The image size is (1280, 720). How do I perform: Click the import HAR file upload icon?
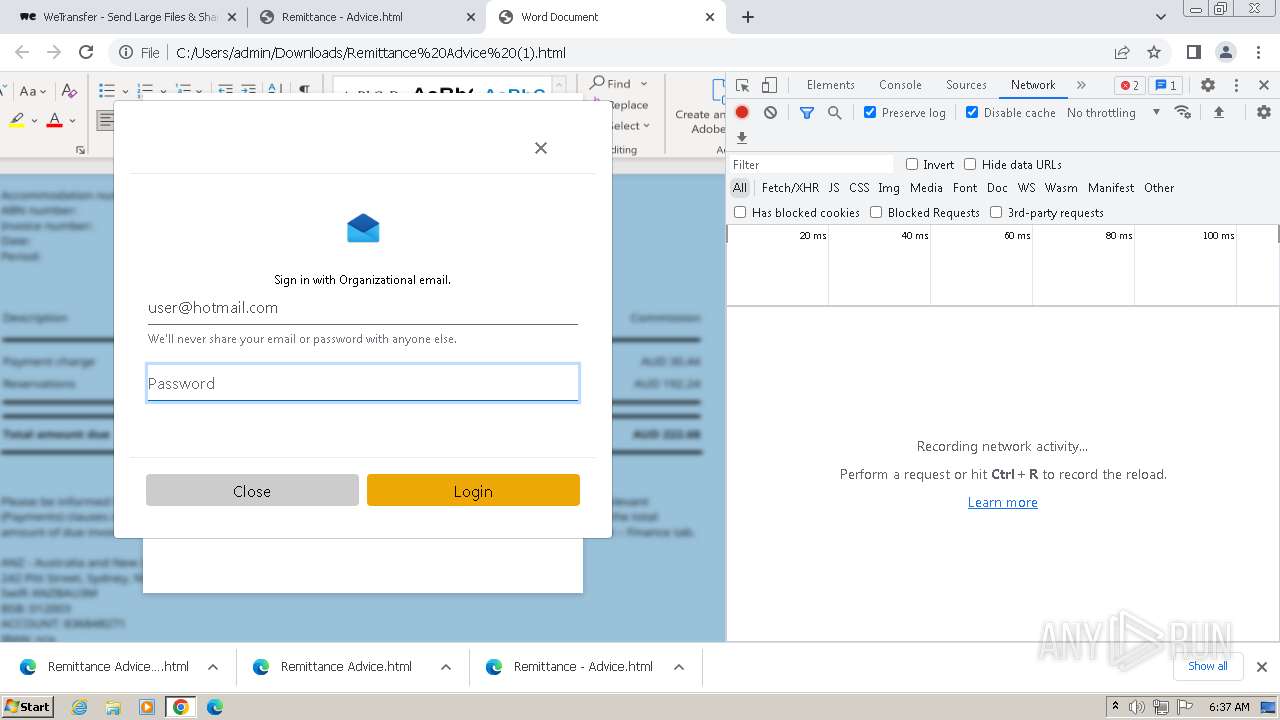[x=1219, y=112]
